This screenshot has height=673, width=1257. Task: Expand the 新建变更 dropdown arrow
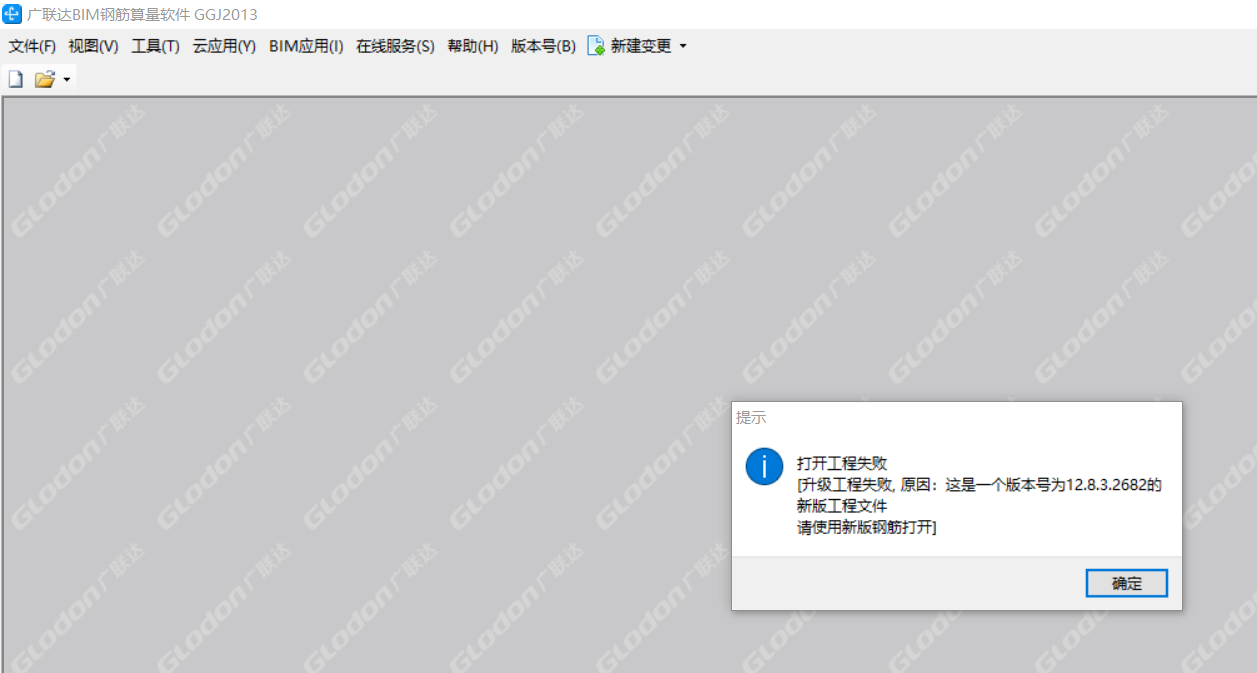point(683,46)
